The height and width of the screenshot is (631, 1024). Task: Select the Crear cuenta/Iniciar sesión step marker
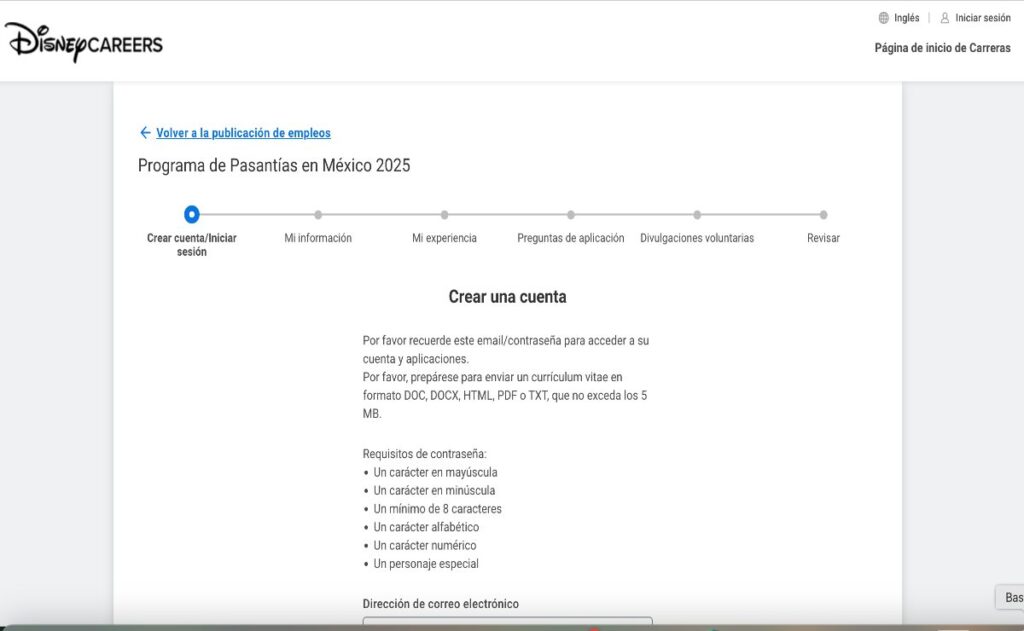tap(191, 214)
